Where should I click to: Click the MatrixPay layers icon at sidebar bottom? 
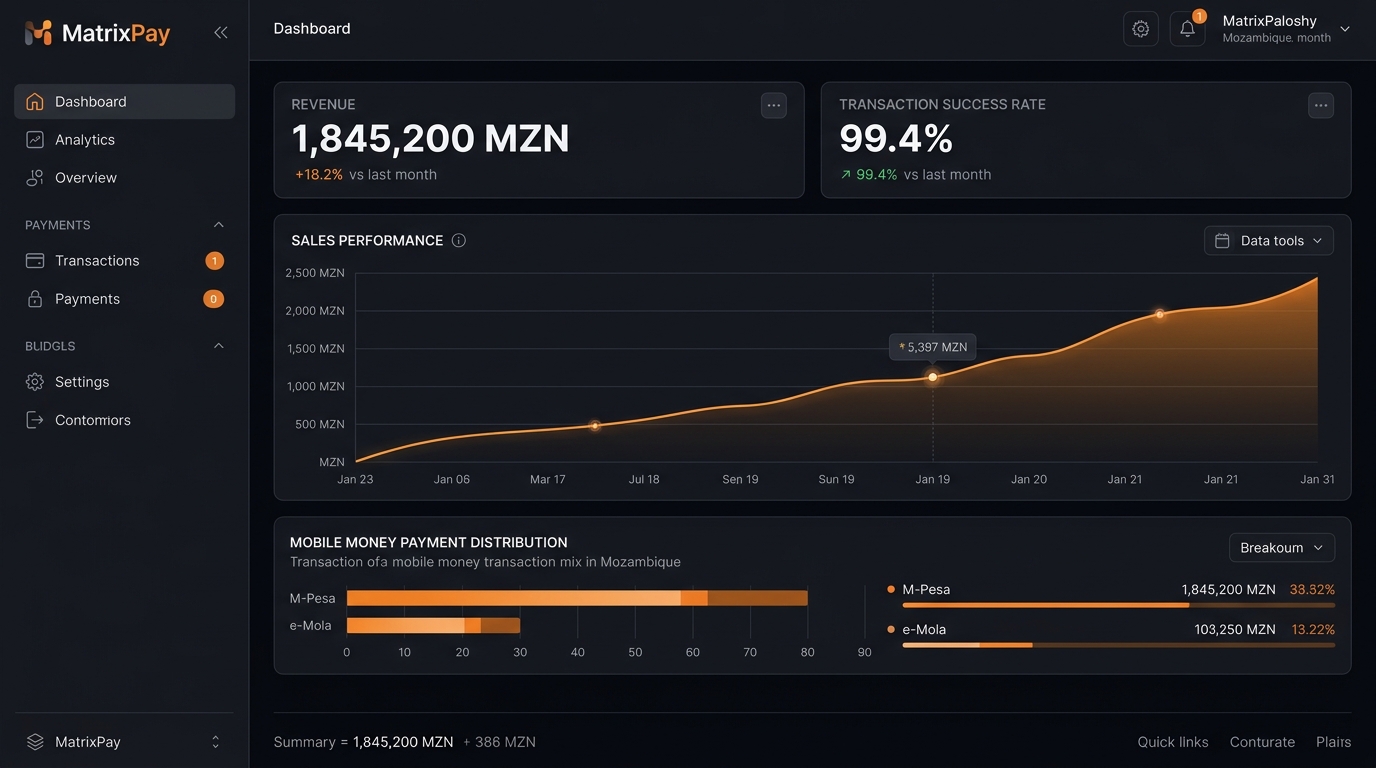[35, 742]
